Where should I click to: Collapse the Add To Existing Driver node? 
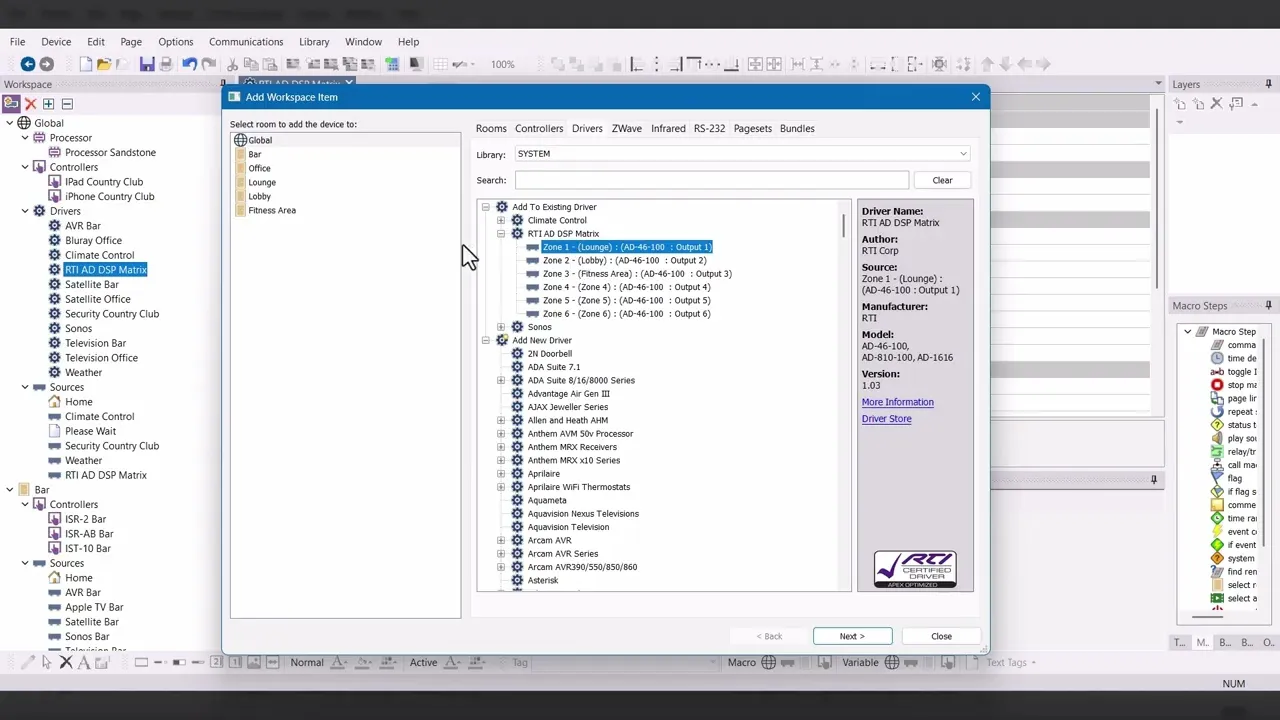pos(486,207)
